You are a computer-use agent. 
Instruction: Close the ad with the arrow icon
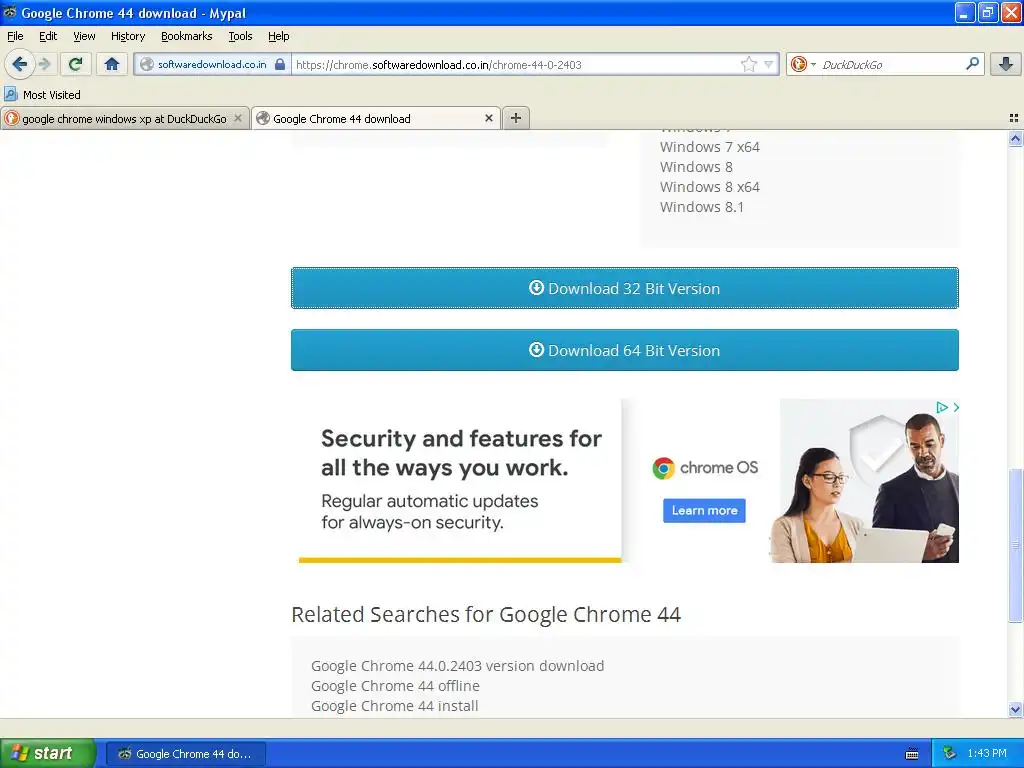coord(955,408)
